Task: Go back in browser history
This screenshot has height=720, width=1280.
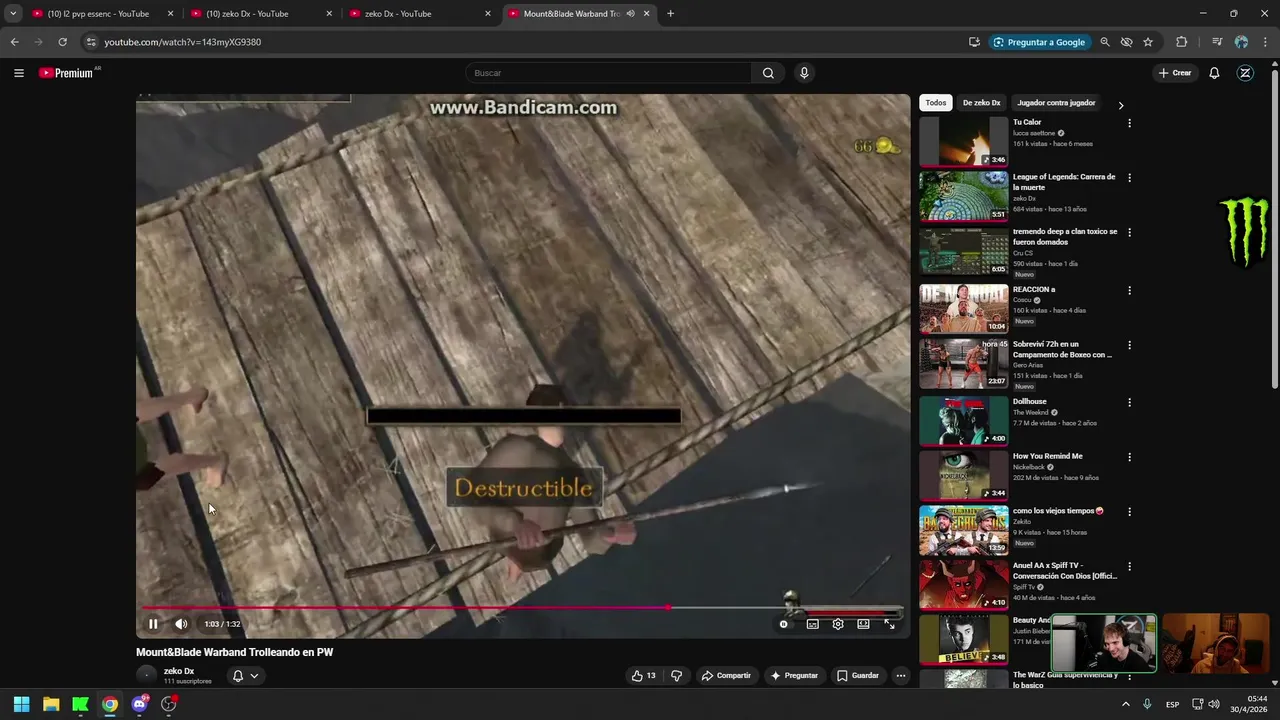Action: 14,42
